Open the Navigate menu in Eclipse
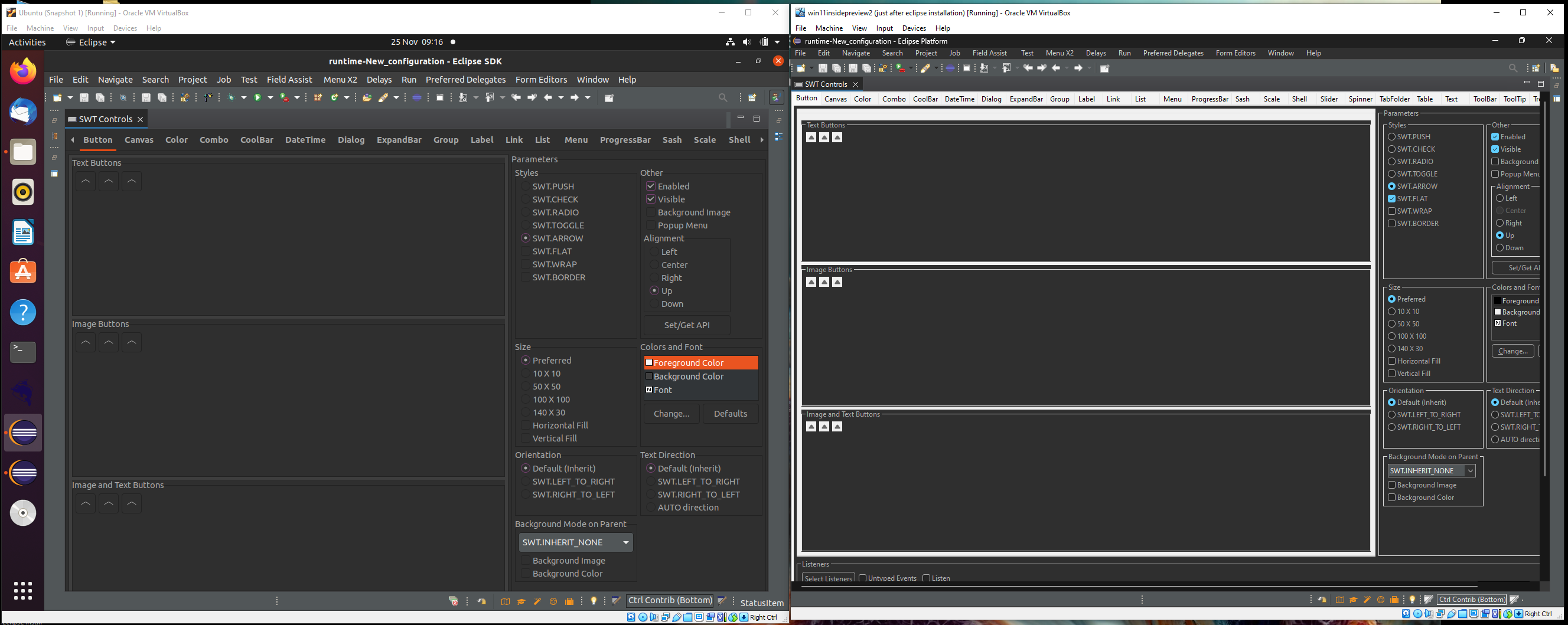 (x=115, y=79)
